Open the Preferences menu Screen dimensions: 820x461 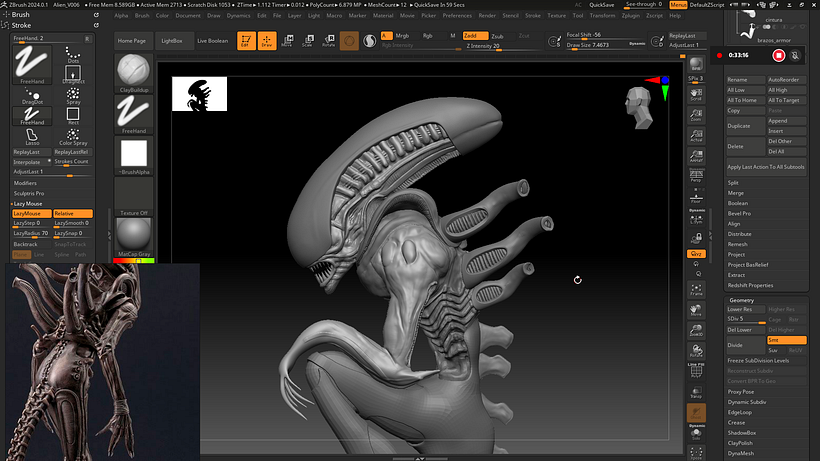tap(457, 16)
